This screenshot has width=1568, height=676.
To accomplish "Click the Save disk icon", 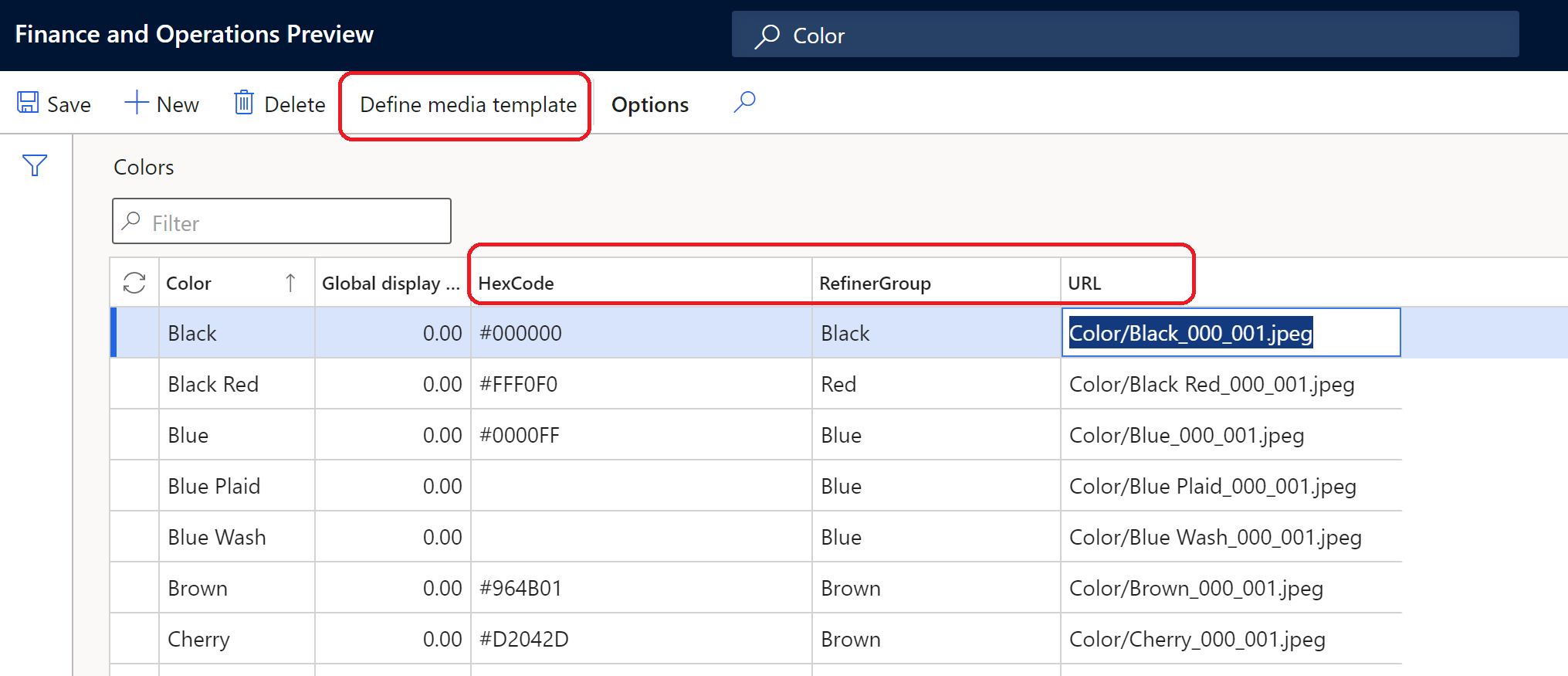I will point(29,103).
